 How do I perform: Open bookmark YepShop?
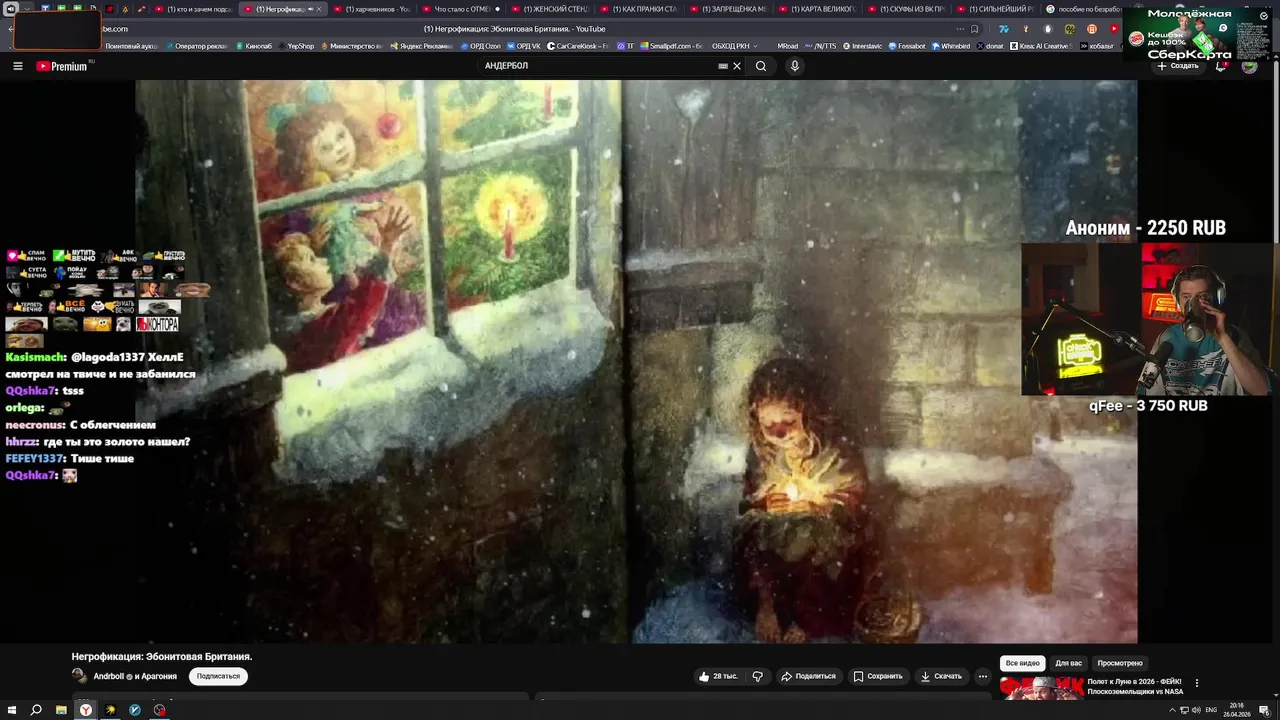tap(297, 46)
